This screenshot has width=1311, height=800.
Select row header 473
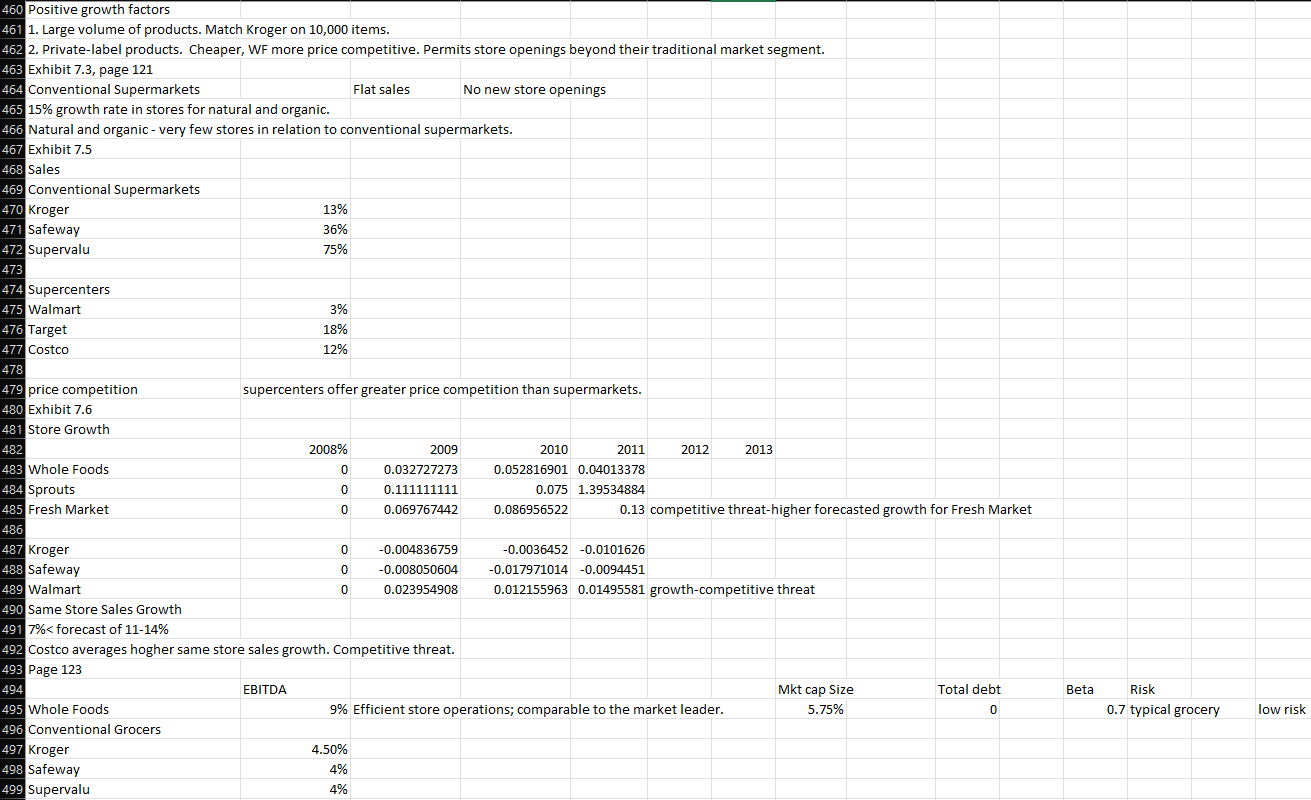coord(13,270)
